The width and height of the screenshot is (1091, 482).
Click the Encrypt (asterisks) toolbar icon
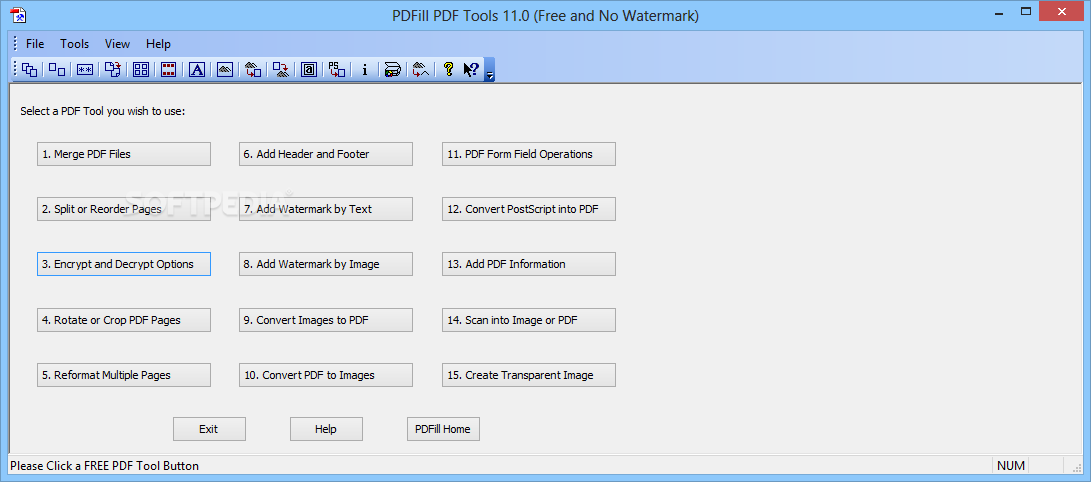[x=85, y=70]
